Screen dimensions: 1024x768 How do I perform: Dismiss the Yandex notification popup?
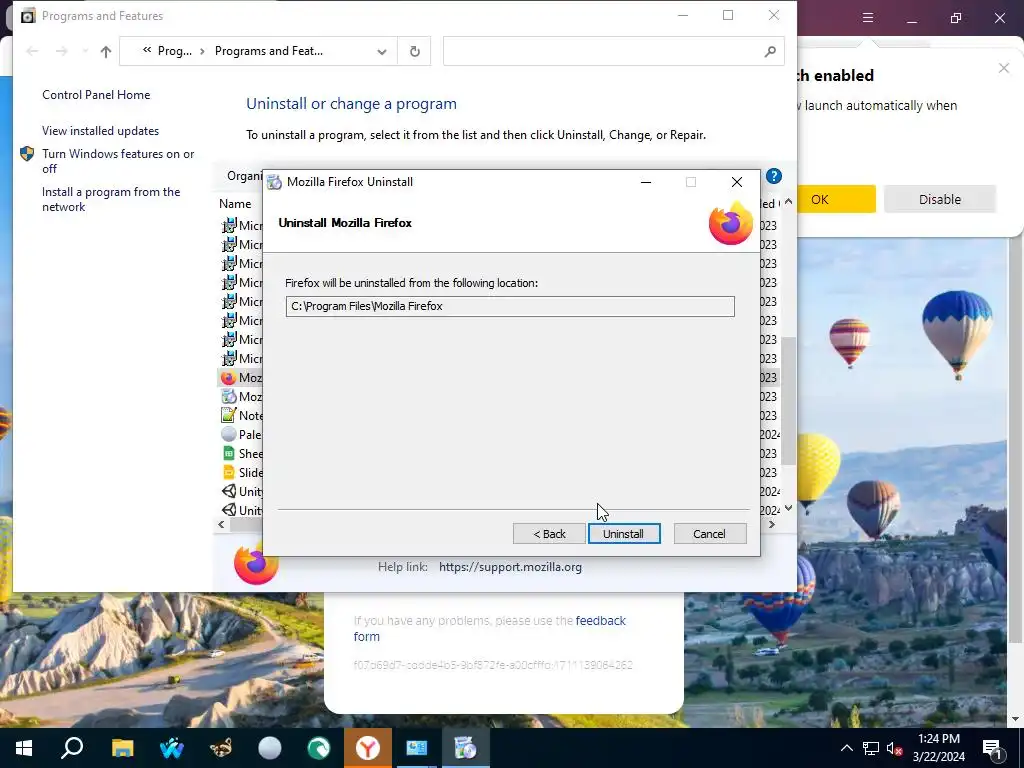coord(1004,68)
